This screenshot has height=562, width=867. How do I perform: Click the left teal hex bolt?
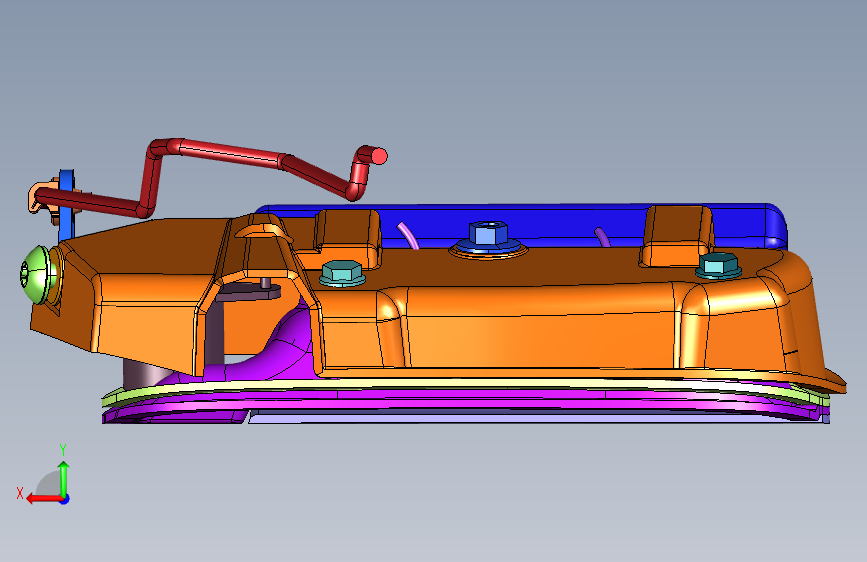click(x=342, y=272)
